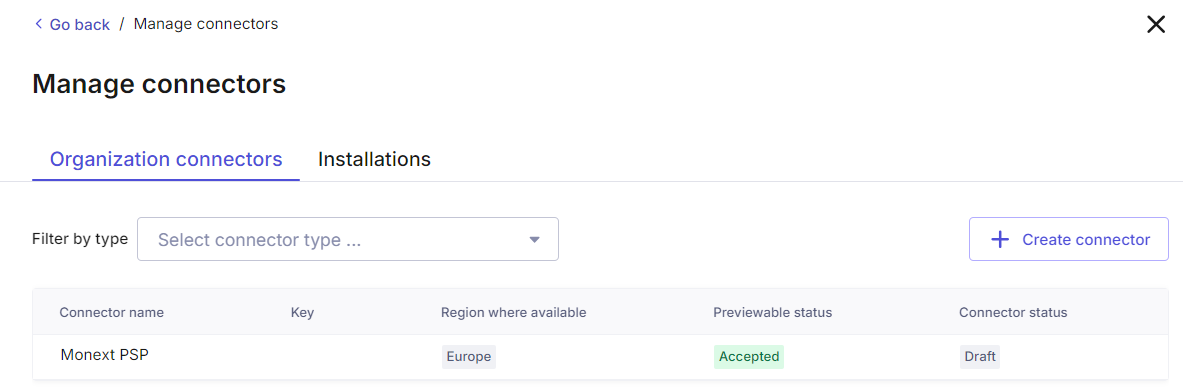
Task: Click the Draft connector status badge
Action: click(980, 356)
